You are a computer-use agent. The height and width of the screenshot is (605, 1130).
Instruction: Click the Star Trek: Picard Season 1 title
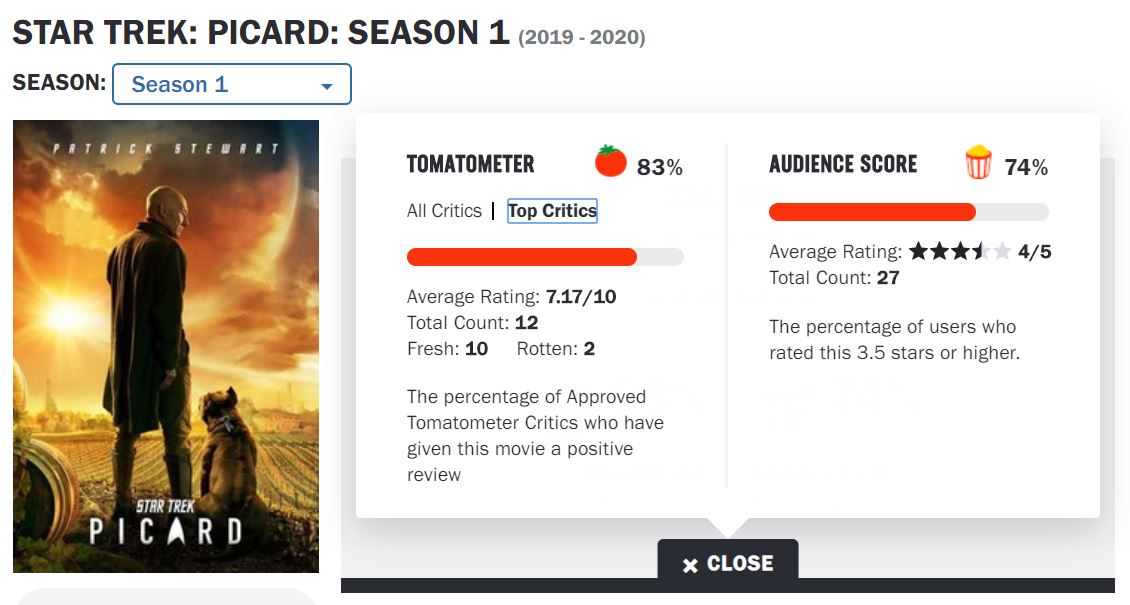coord(261,33)
